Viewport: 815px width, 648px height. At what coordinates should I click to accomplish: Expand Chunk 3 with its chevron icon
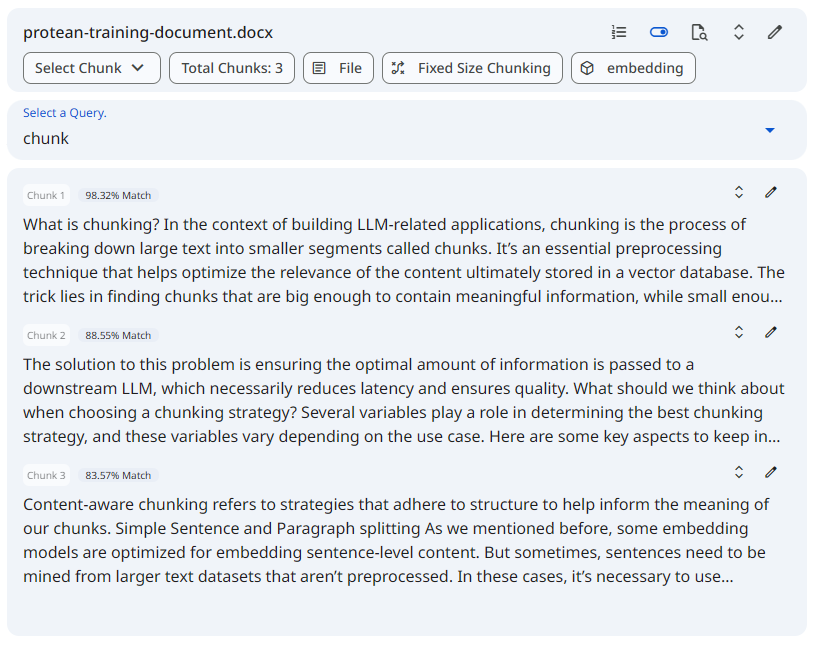739,472
